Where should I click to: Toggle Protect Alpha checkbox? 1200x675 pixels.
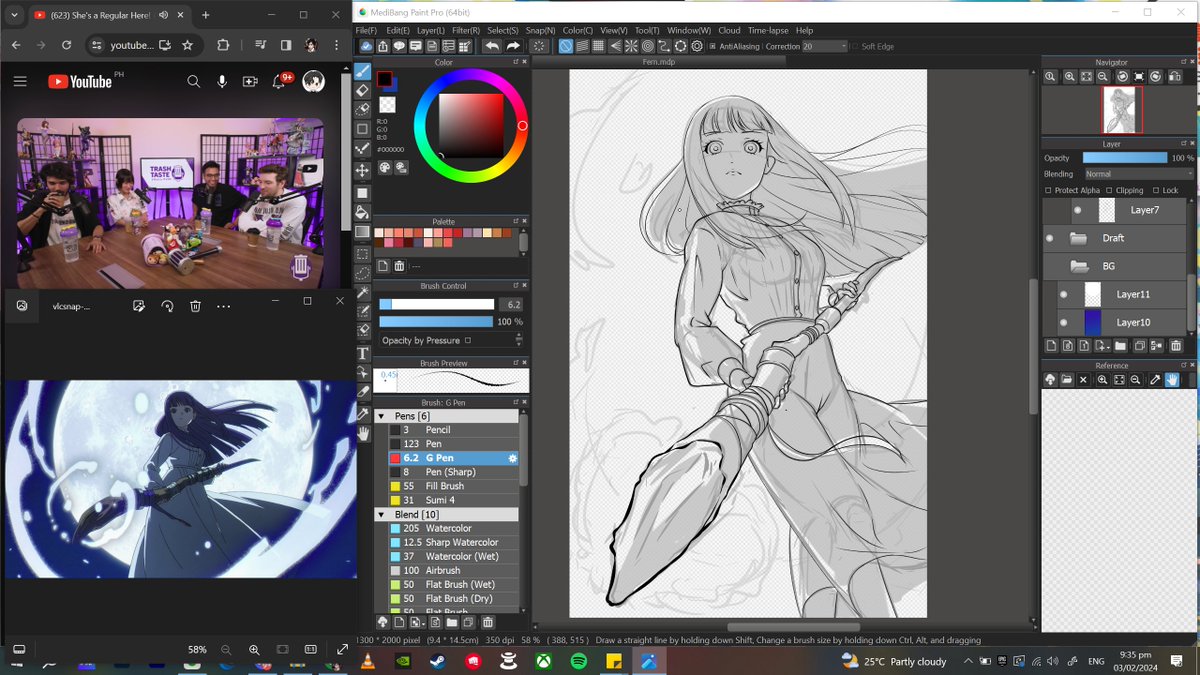click(1048, 190)
